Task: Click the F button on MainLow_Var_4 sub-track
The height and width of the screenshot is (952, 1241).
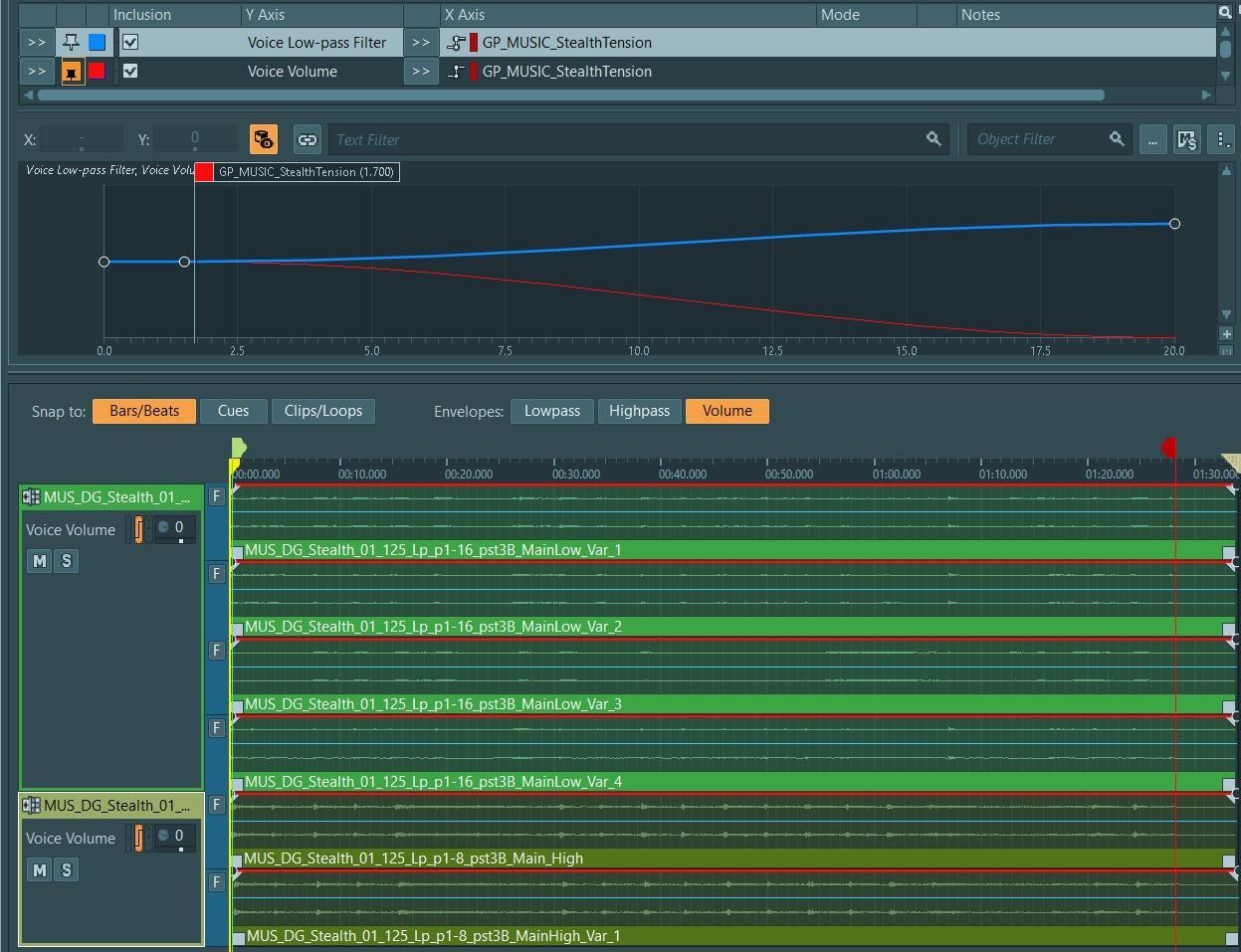Action: (216, 728)
